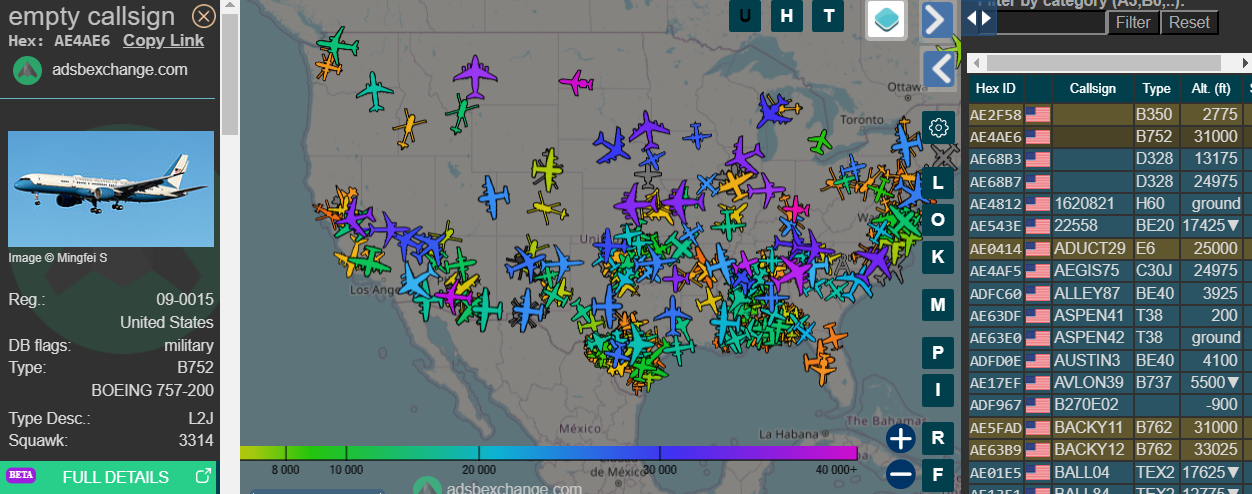Select the large purple four-engine aircraft near the top of the map
The height and width of the screenshot is (494, 1252).
coord(475,78)
